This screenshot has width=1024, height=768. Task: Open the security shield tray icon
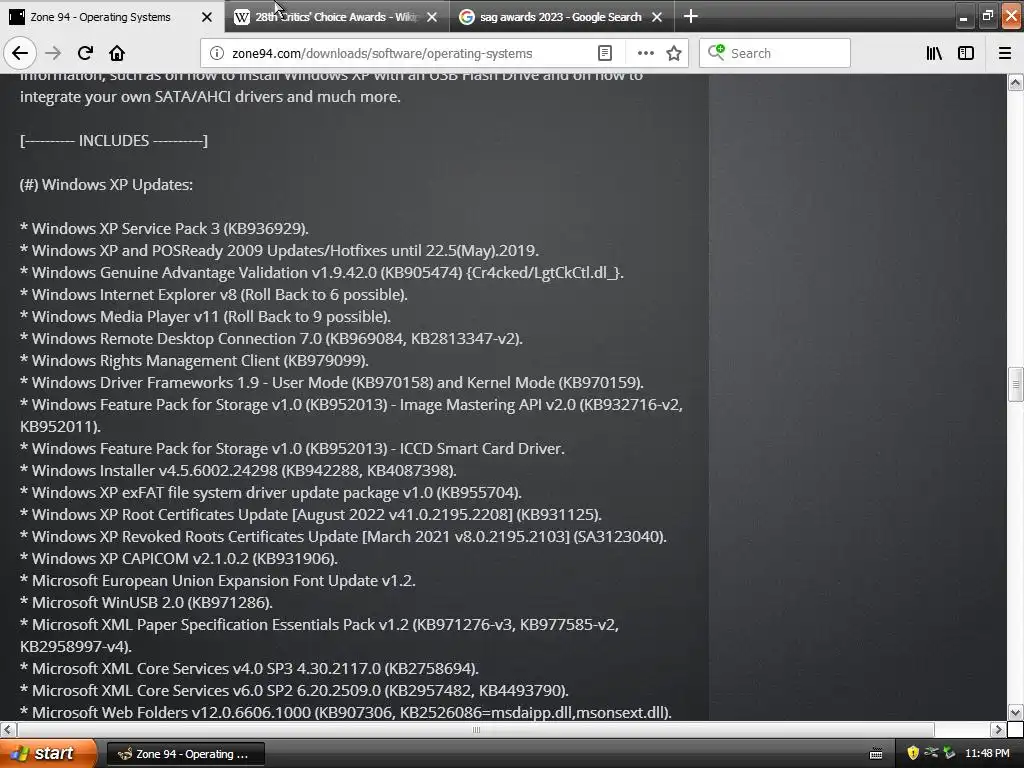913,753
